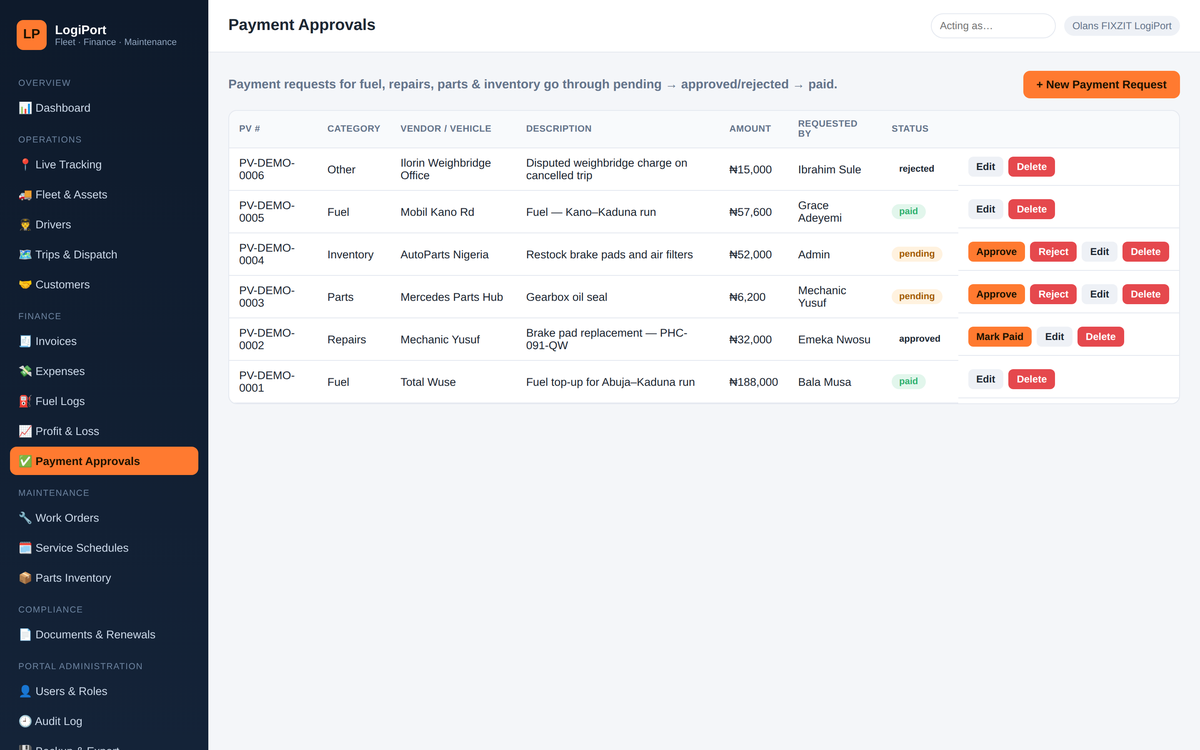This screenshot has height=750, width=1200.
Task: Click the Inventory category cell
Action: click(x=350, y=254)
